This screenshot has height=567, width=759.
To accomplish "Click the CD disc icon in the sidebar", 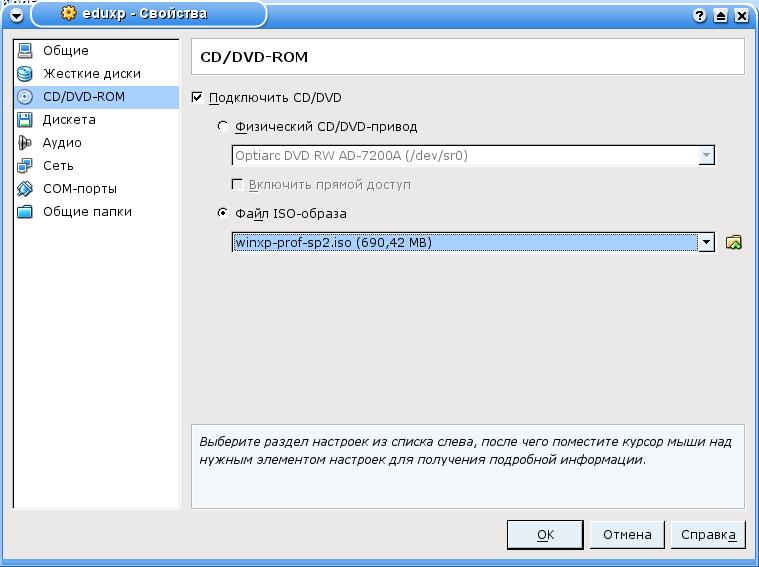I will 25,97.
